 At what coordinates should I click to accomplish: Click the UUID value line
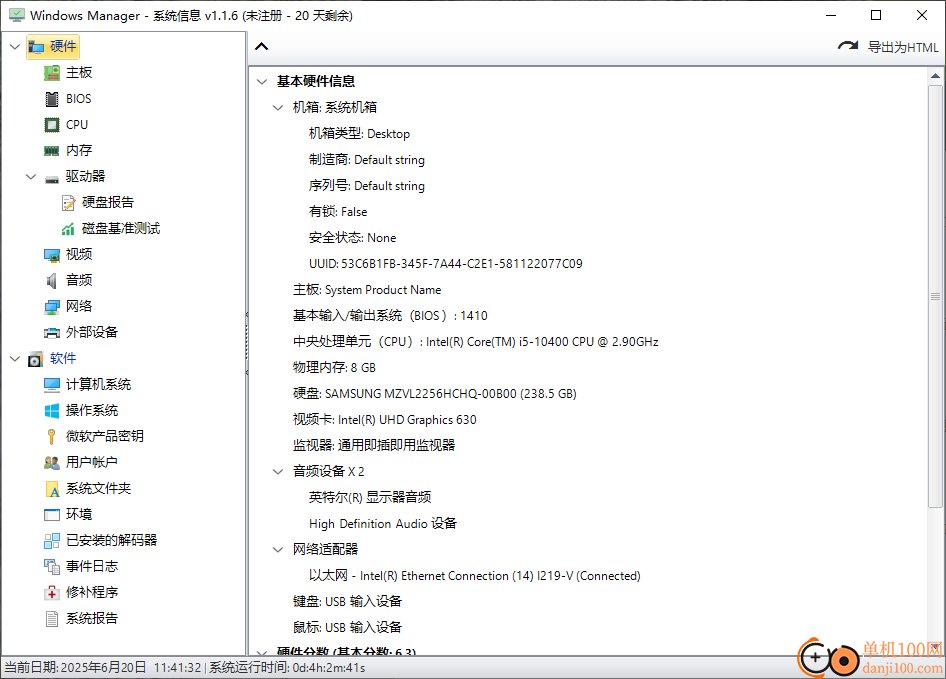click(x=445, y=264)
